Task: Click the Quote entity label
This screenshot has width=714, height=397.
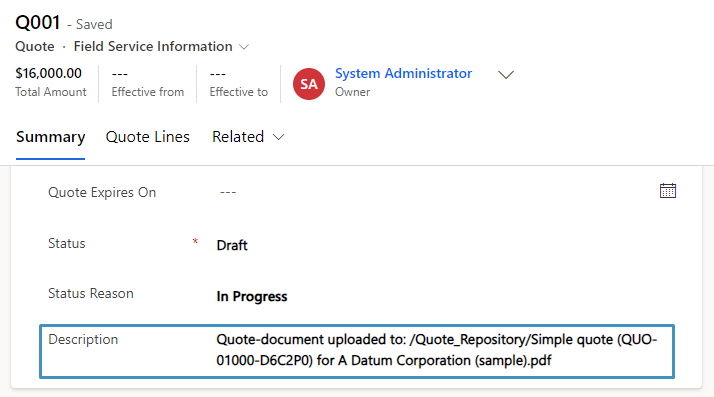Action: tap(35, 46)
